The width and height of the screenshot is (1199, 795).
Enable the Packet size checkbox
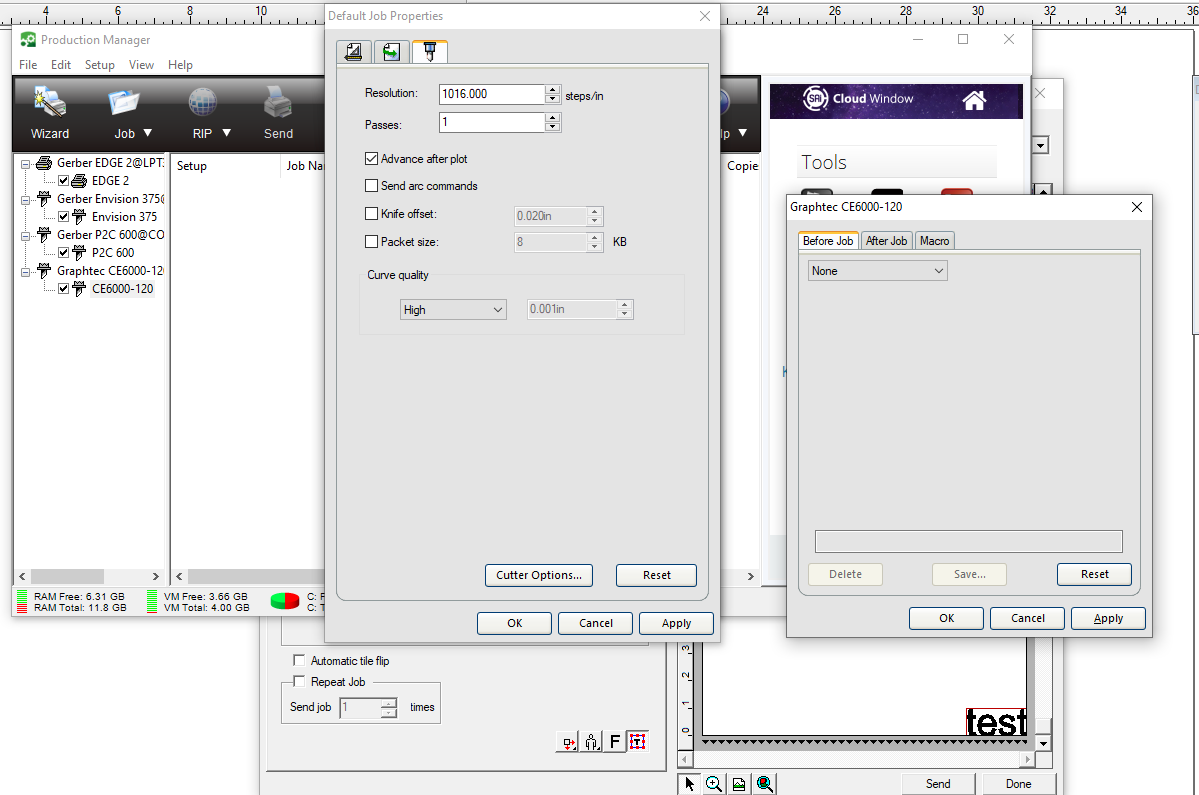tap(372, 242)
